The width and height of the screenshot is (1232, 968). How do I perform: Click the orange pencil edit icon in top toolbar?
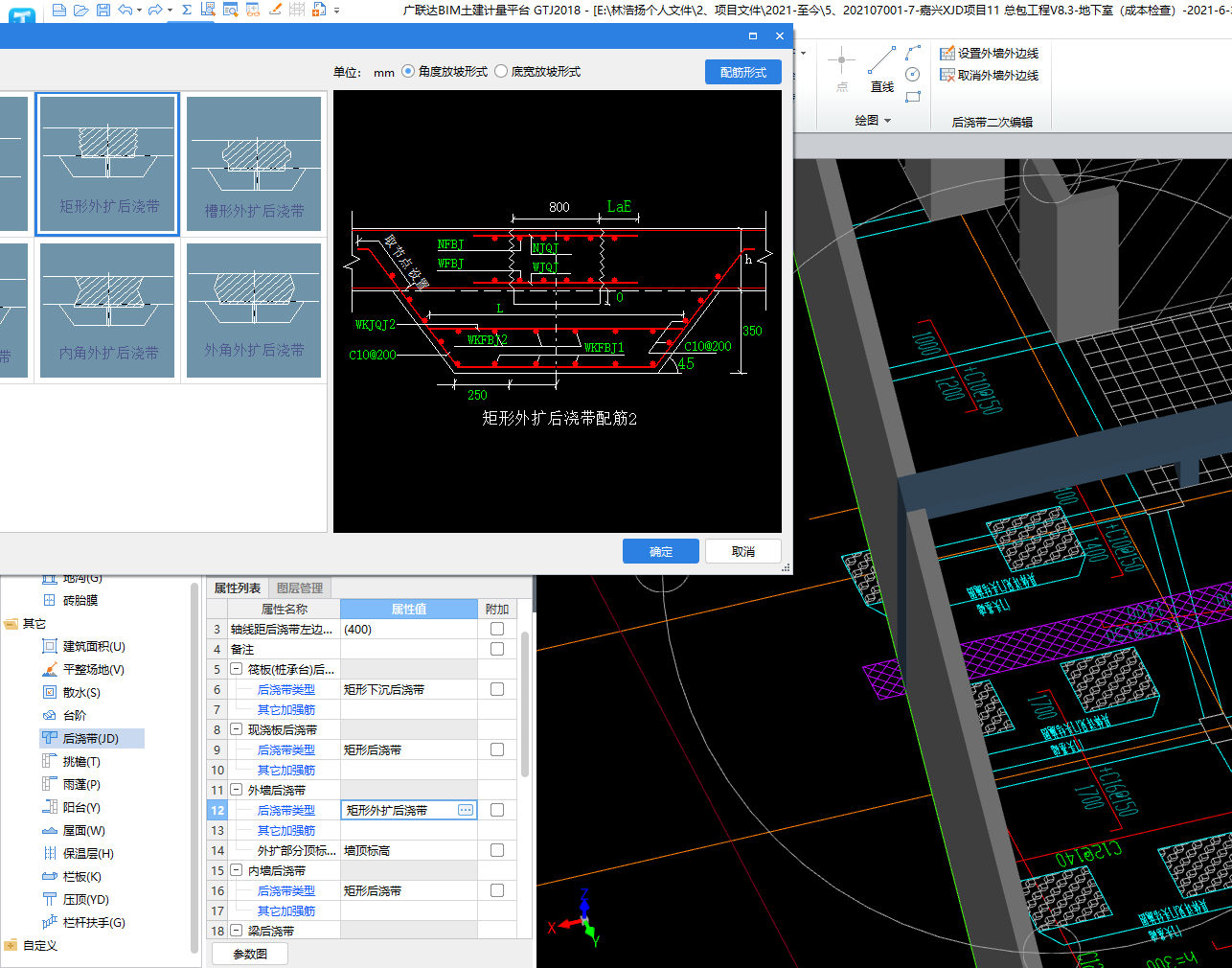point(276,10)
